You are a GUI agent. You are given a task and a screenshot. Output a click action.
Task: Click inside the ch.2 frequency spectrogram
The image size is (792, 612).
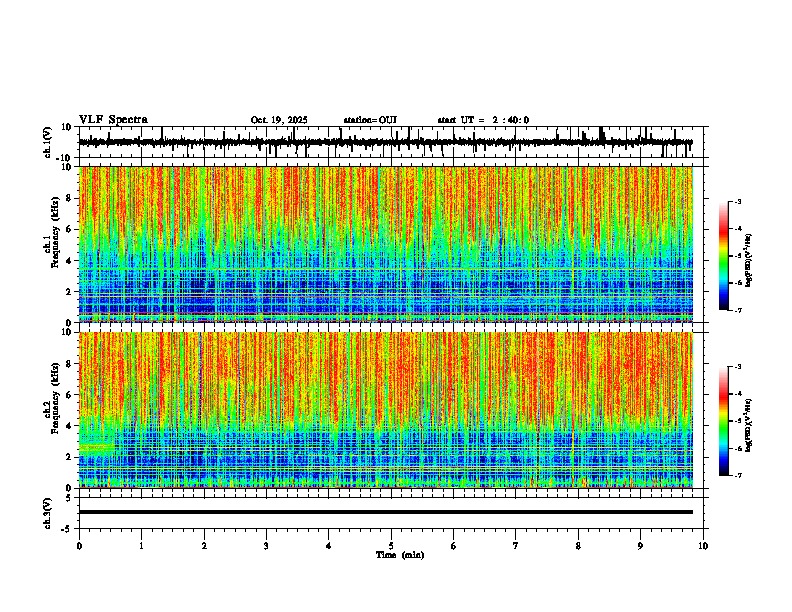click(385, 410)
